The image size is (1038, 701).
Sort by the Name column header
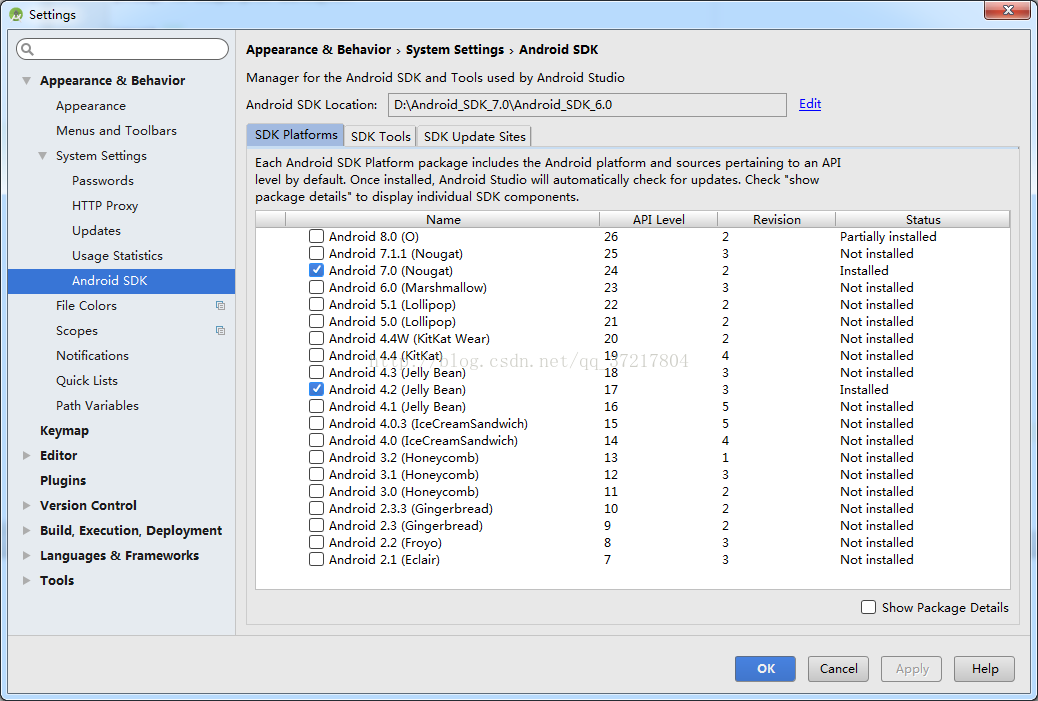click(442, 219)
